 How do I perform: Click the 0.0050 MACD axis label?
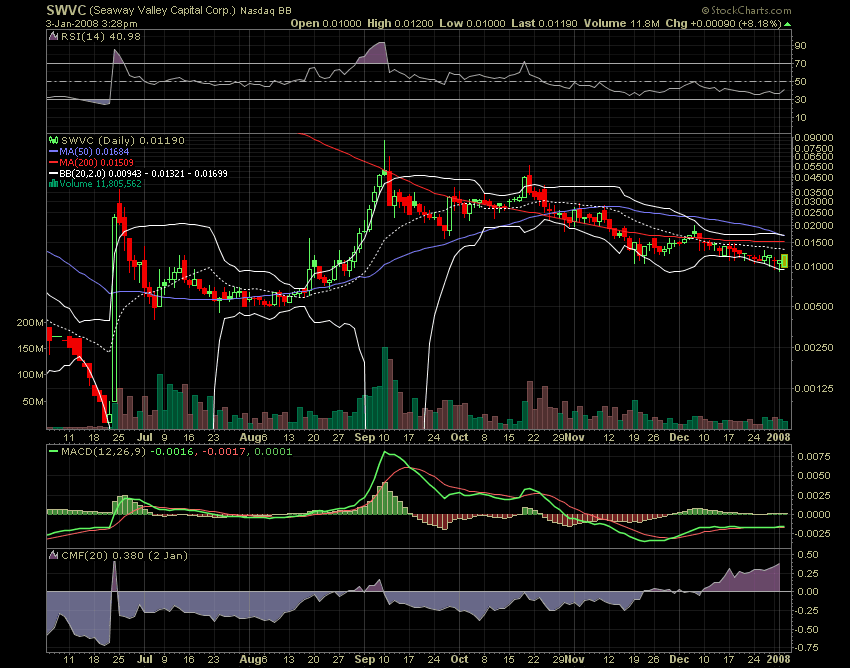coord(813,476)
